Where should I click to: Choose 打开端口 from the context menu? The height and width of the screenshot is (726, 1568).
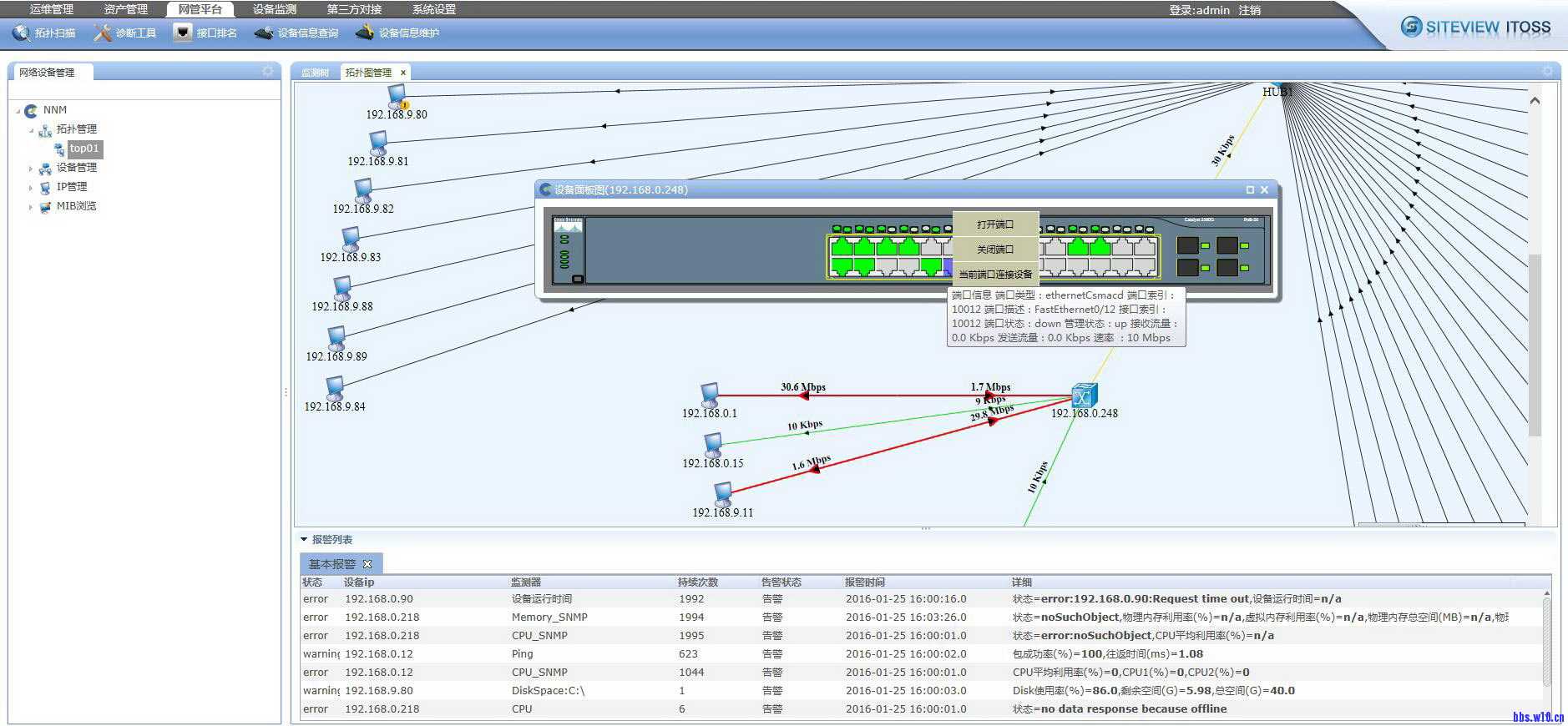click(995, 224)
